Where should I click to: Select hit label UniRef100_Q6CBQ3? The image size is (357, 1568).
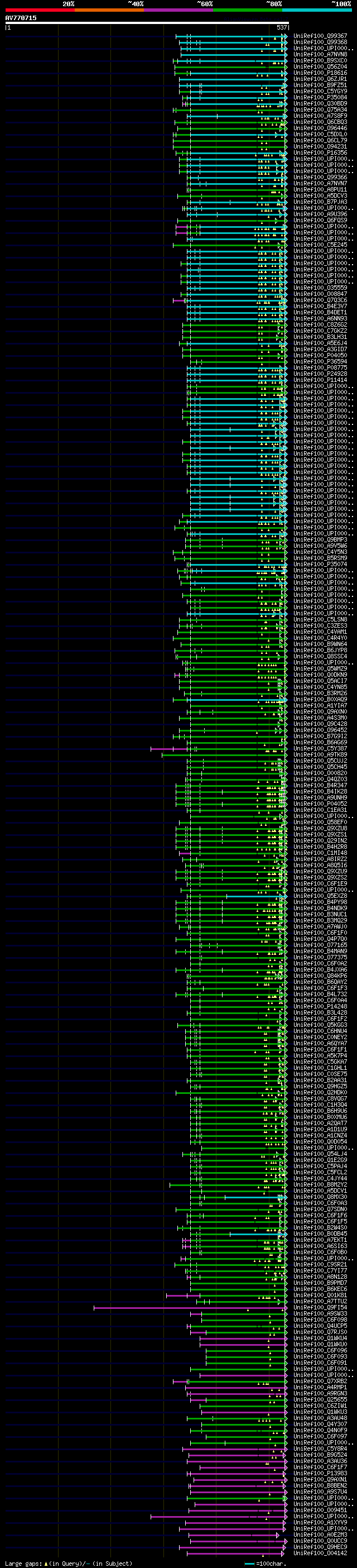[320, 122]
